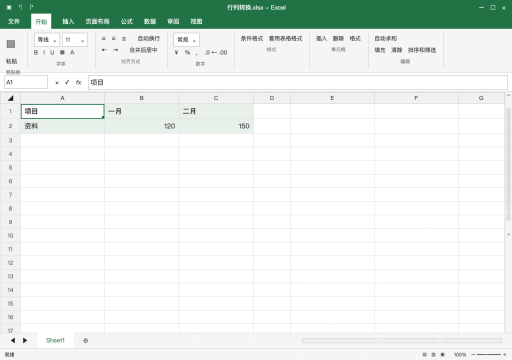Select cell B2 containing 120

click(x=142, y=126)
